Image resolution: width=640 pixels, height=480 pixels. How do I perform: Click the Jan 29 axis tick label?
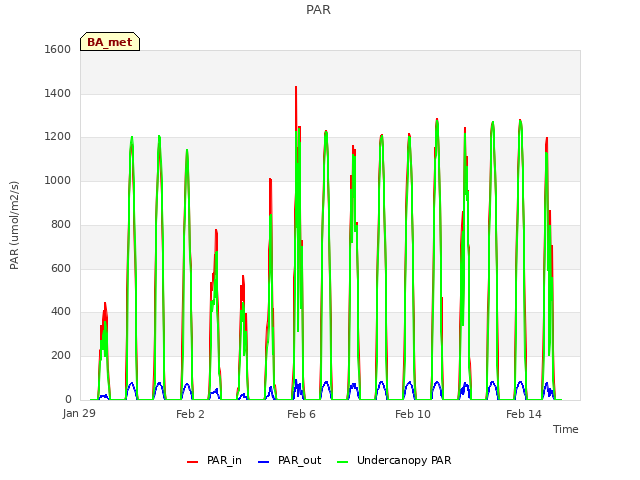pos(79,413)
